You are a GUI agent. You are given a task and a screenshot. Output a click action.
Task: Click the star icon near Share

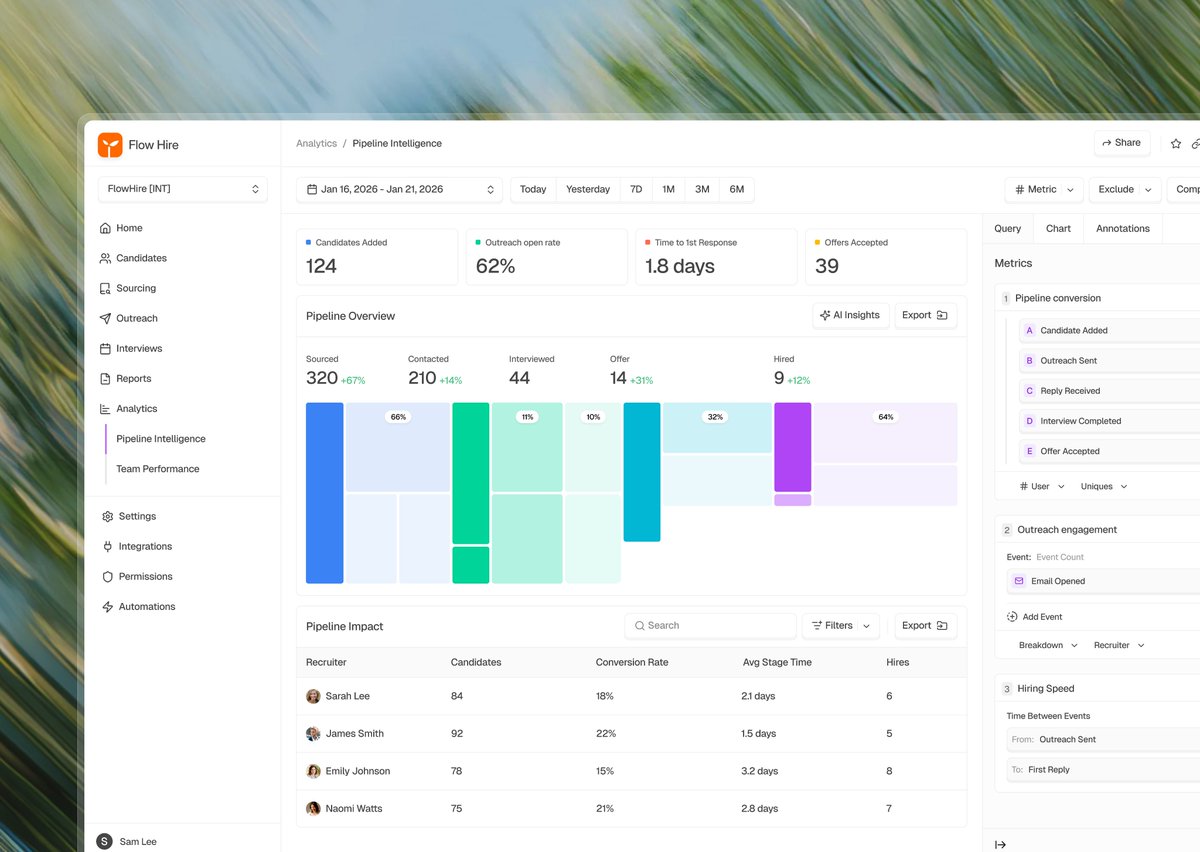pyautogui.click(x=1175, y=143)
